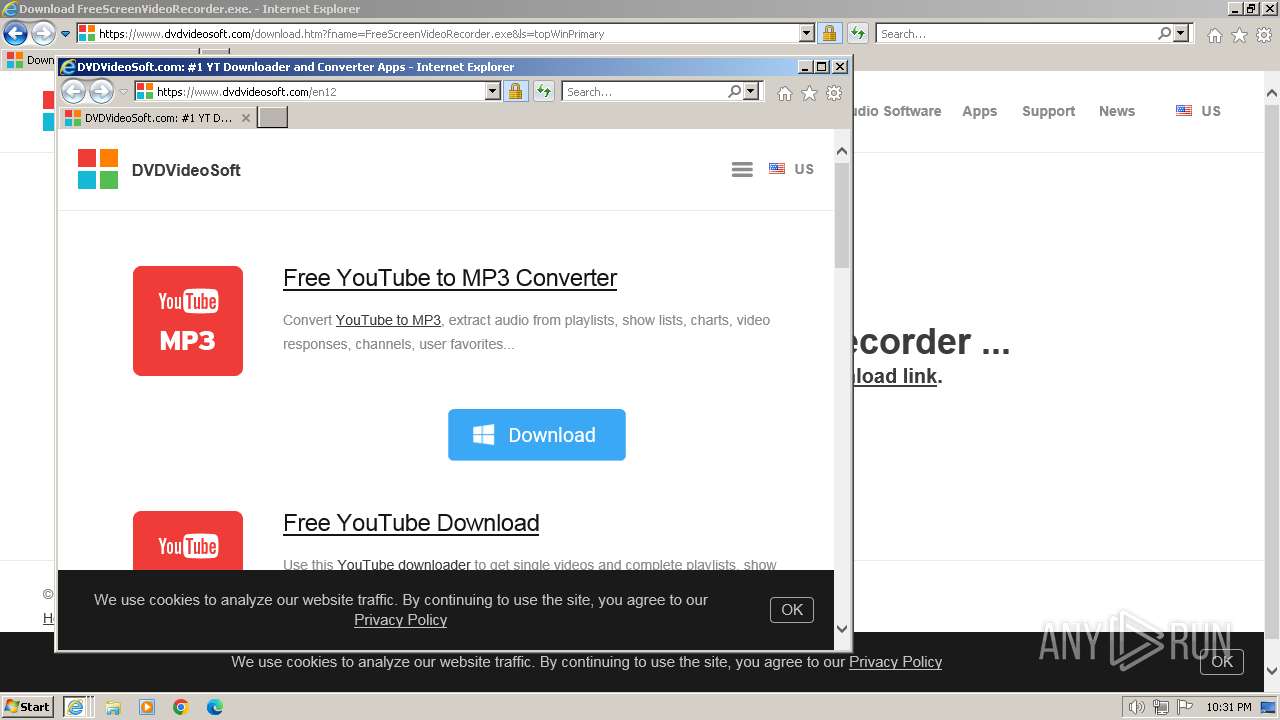Open Privacy Policy on background page banner

tap(895, 662)
